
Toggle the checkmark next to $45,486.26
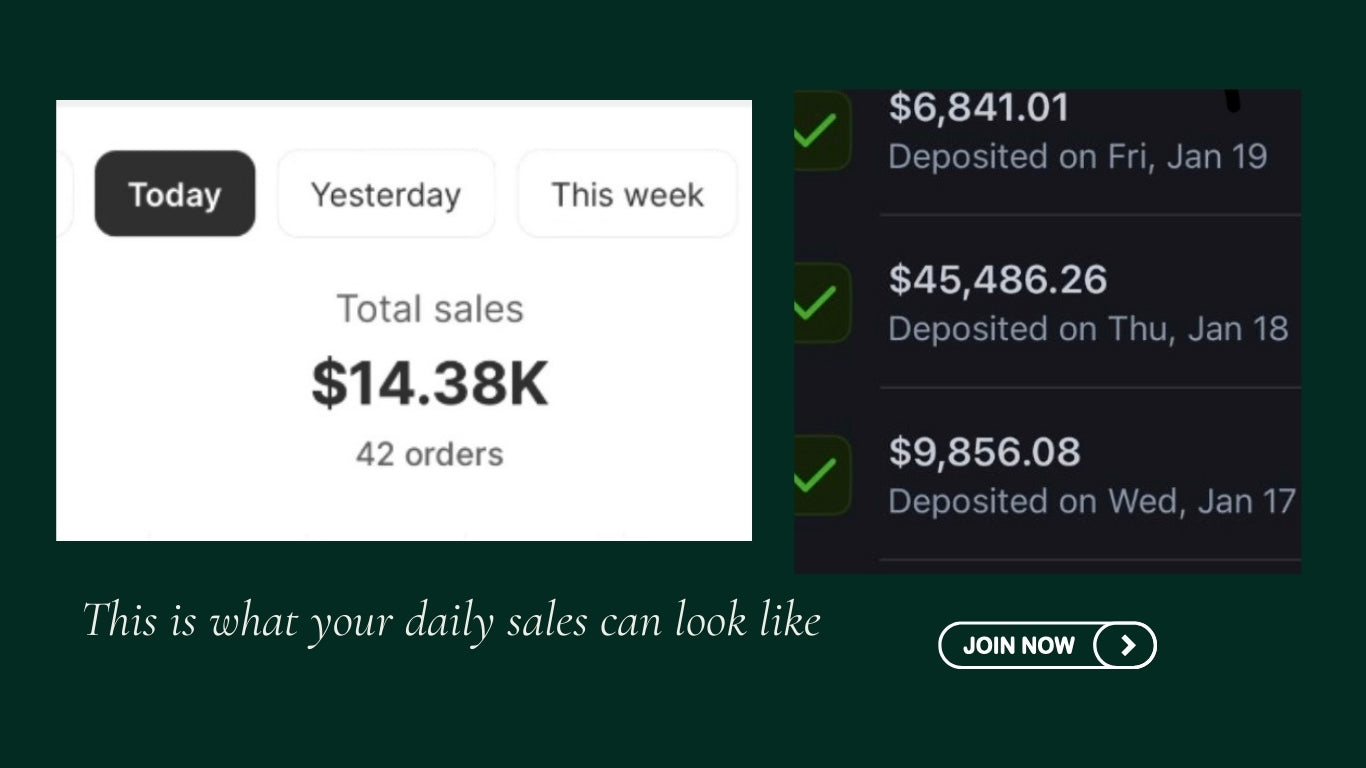(x=822, y=303)
